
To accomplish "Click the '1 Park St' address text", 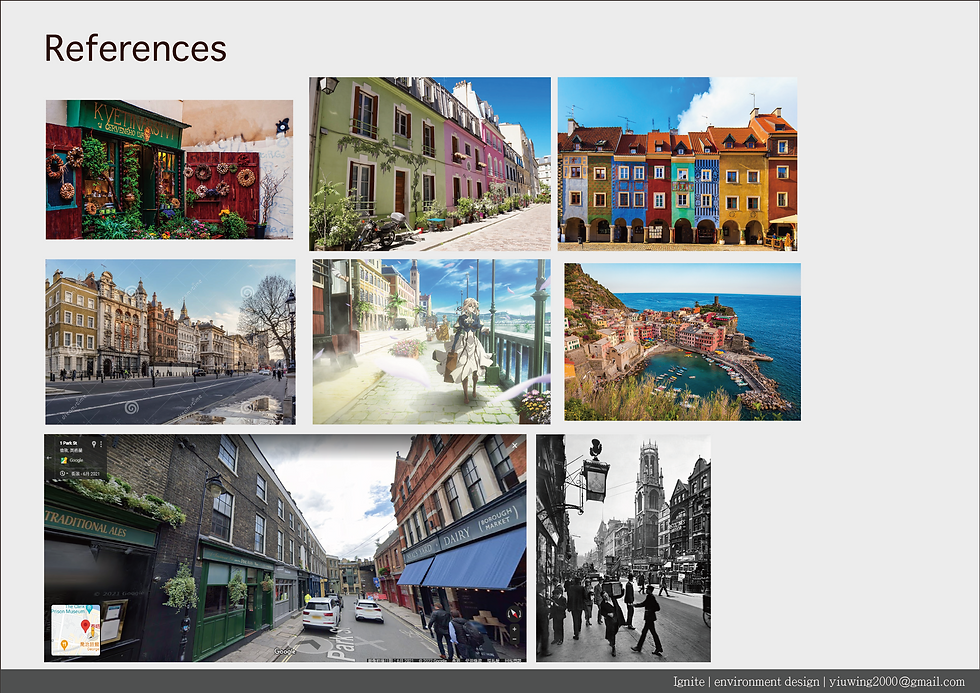I will [68, 443].
